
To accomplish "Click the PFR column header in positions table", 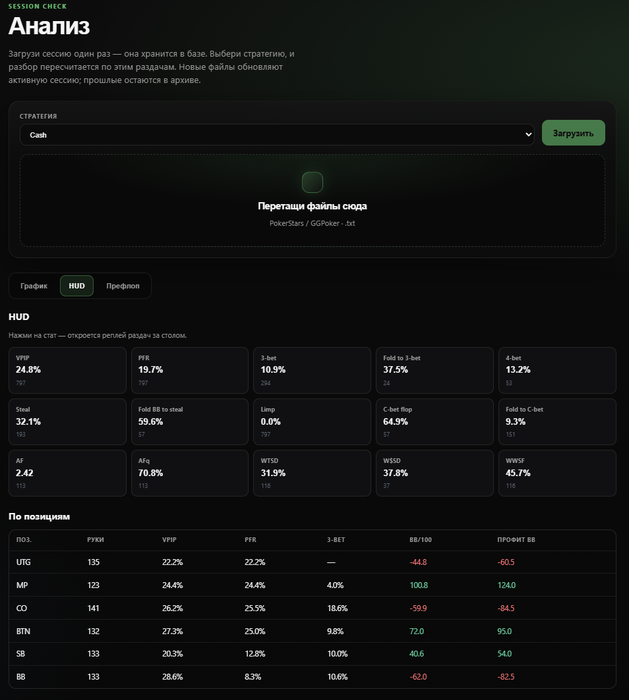I will point(250,540).
